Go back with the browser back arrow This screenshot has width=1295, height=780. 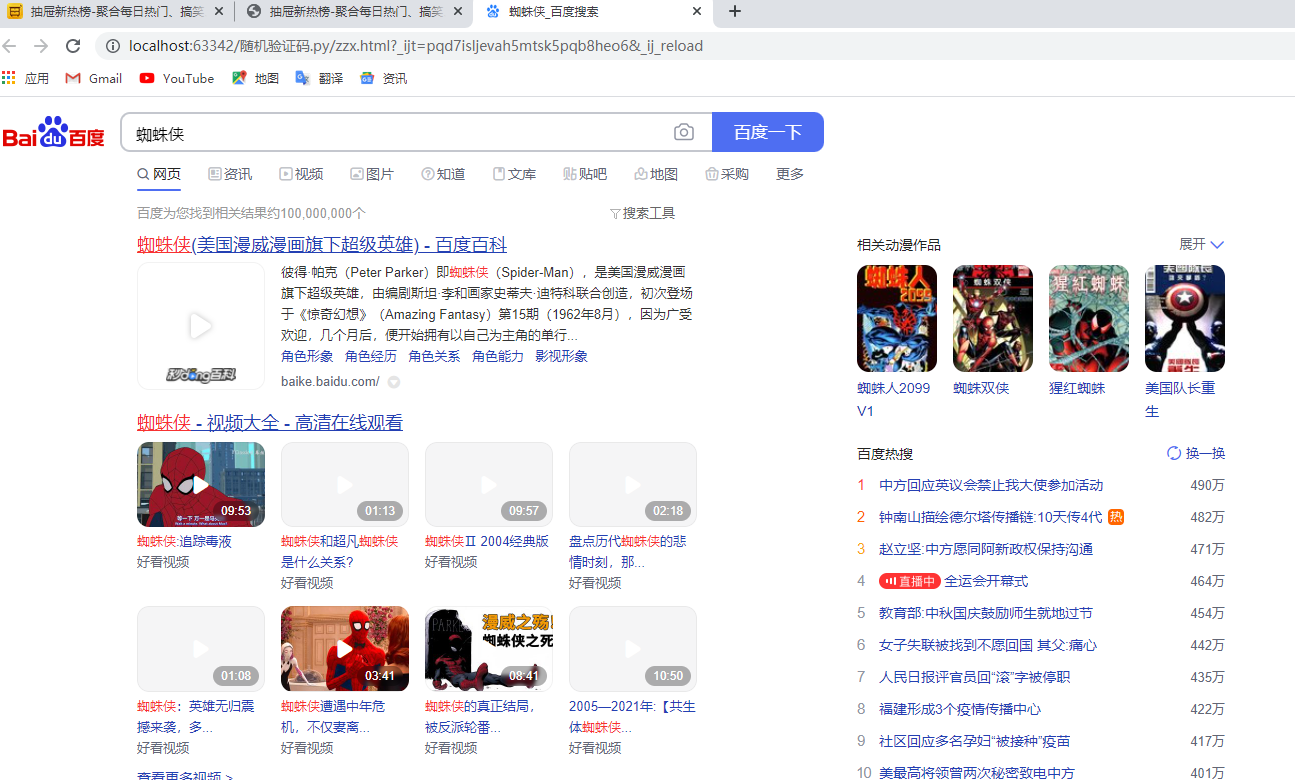(10, 46)
